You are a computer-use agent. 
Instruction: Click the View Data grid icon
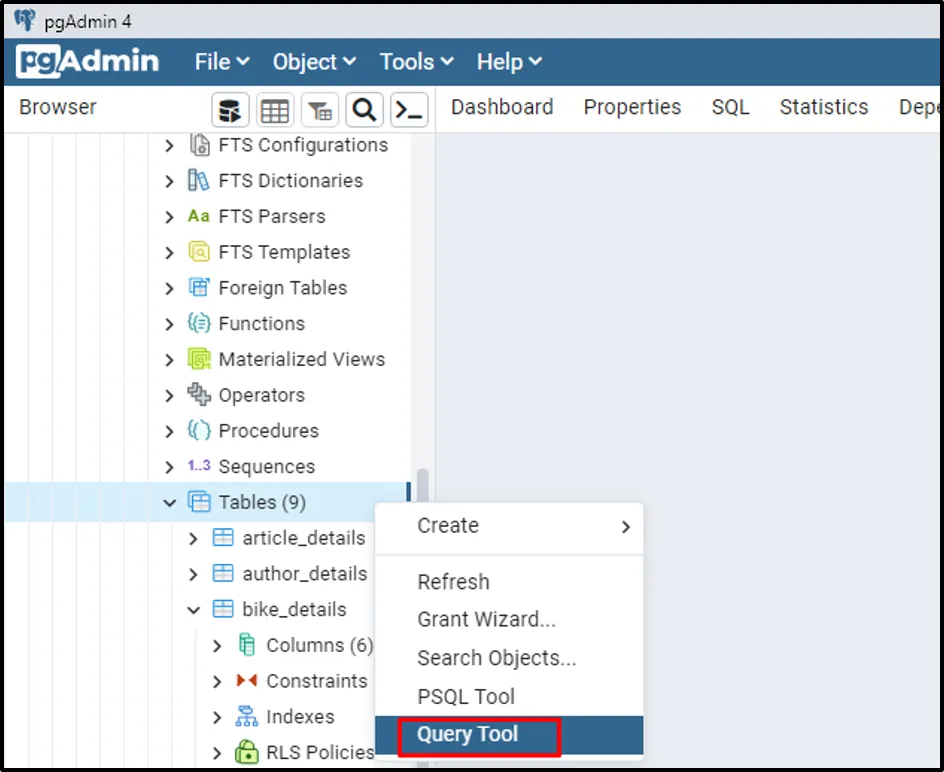click(x=275, y=110)
